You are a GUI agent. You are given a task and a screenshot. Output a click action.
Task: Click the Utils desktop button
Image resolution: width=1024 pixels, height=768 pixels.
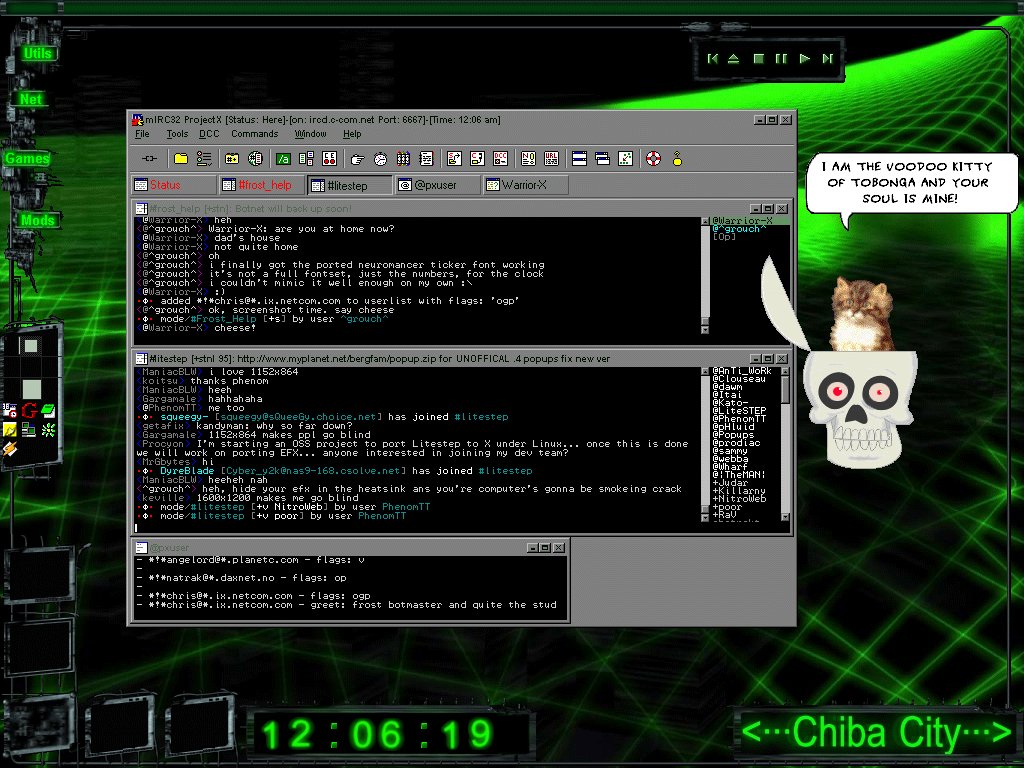tap(37, 54)
